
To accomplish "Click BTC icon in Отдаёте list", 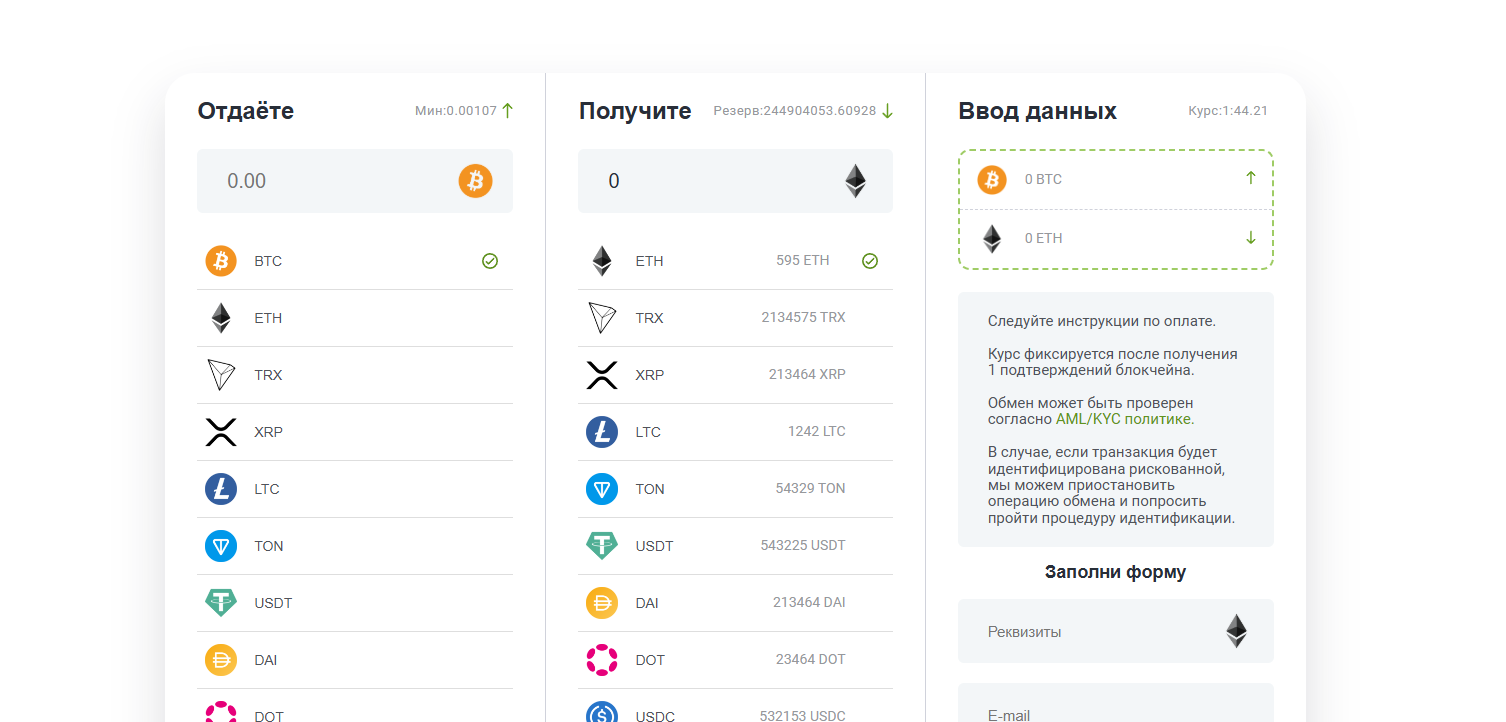I will click(221, 261).
